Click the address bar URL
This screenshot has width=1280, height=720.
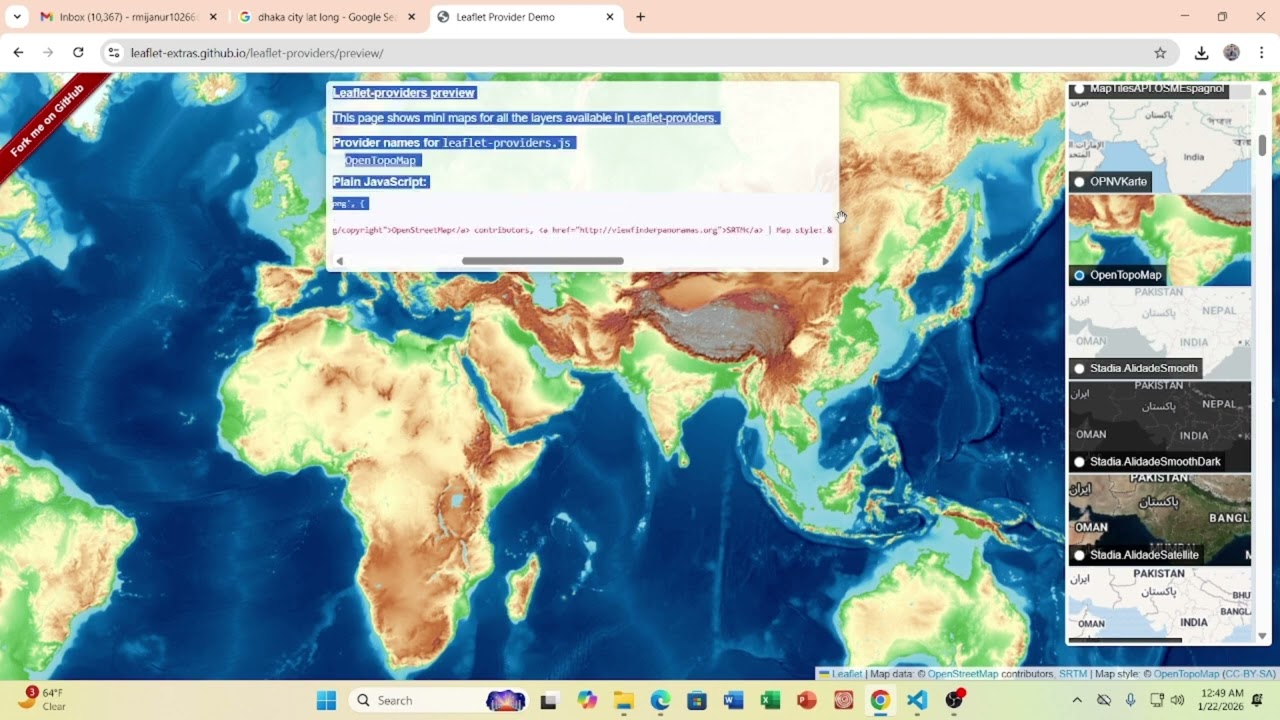pos(257,53)
